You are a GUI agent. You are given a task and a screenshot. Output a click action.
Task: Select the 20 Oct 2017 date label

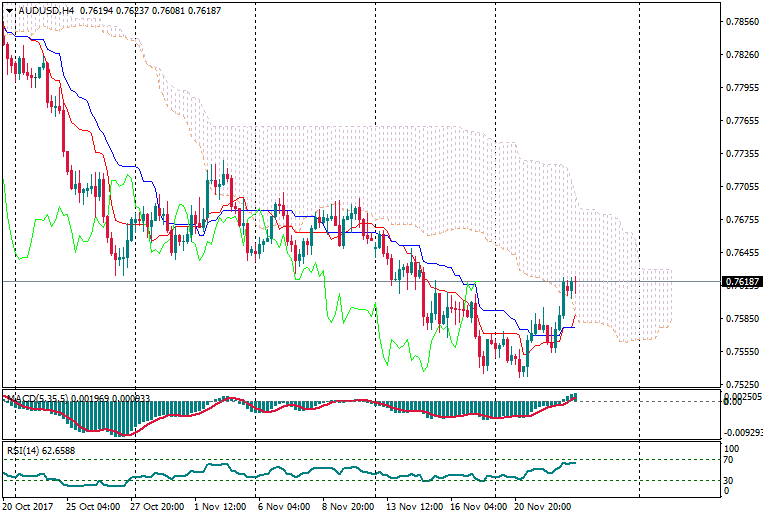pyautogui.click(x=26, y=507)
